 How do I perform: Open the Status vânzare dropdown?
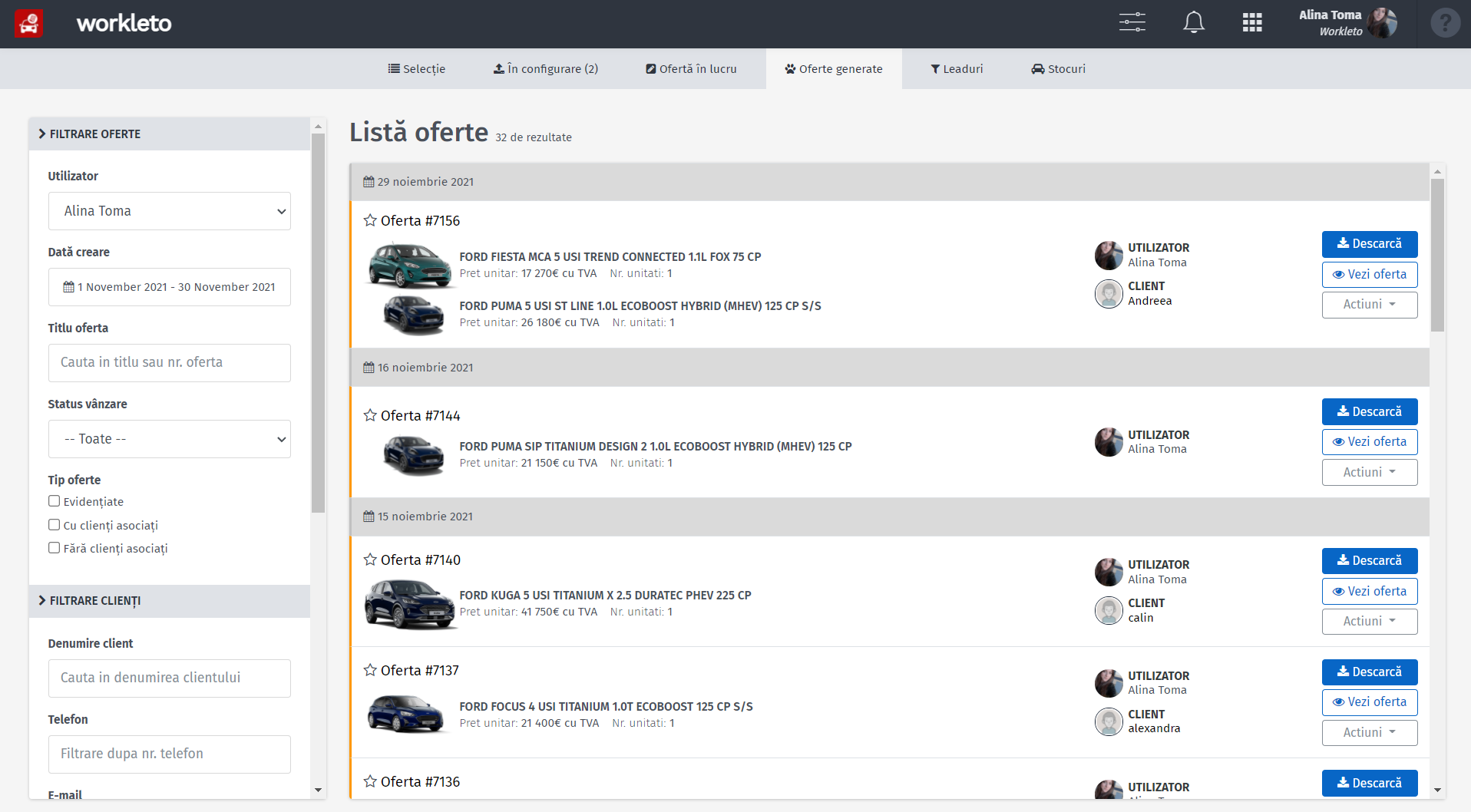pos(170,439)
